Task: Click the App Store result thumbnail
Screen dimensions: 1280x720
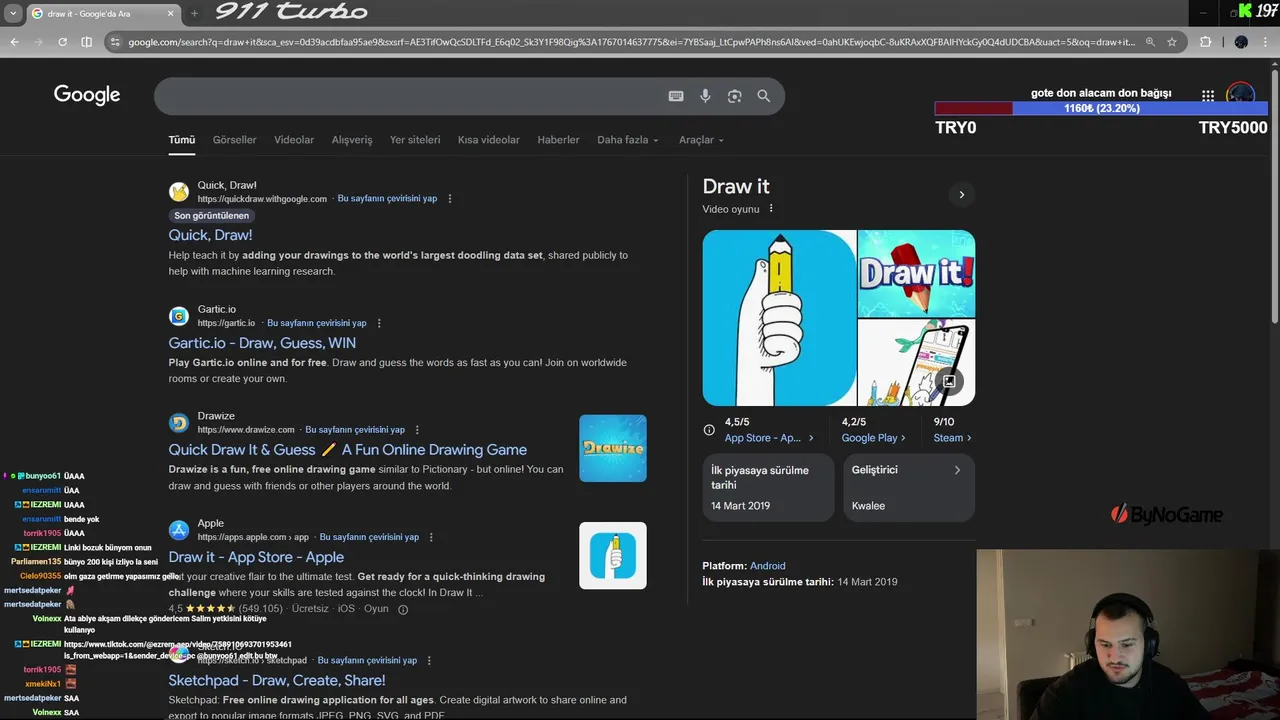Action: pyautogui.click(x=613, y=556)
